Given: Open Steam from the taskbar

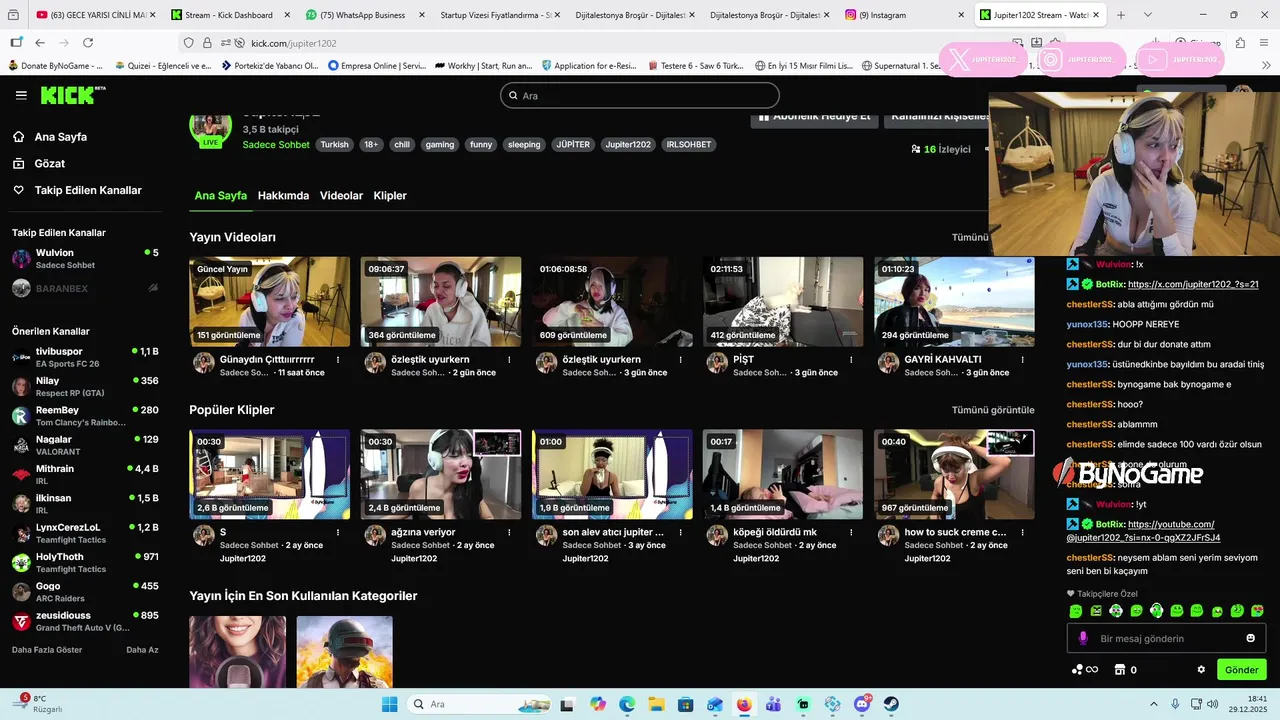Looking at the screenshot, I should (891, 704).
